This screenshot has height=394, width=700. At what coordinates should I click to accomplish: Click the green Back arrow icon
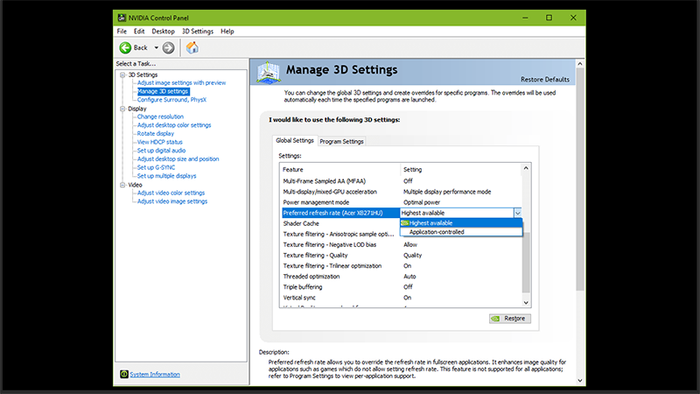pos(125,48)
